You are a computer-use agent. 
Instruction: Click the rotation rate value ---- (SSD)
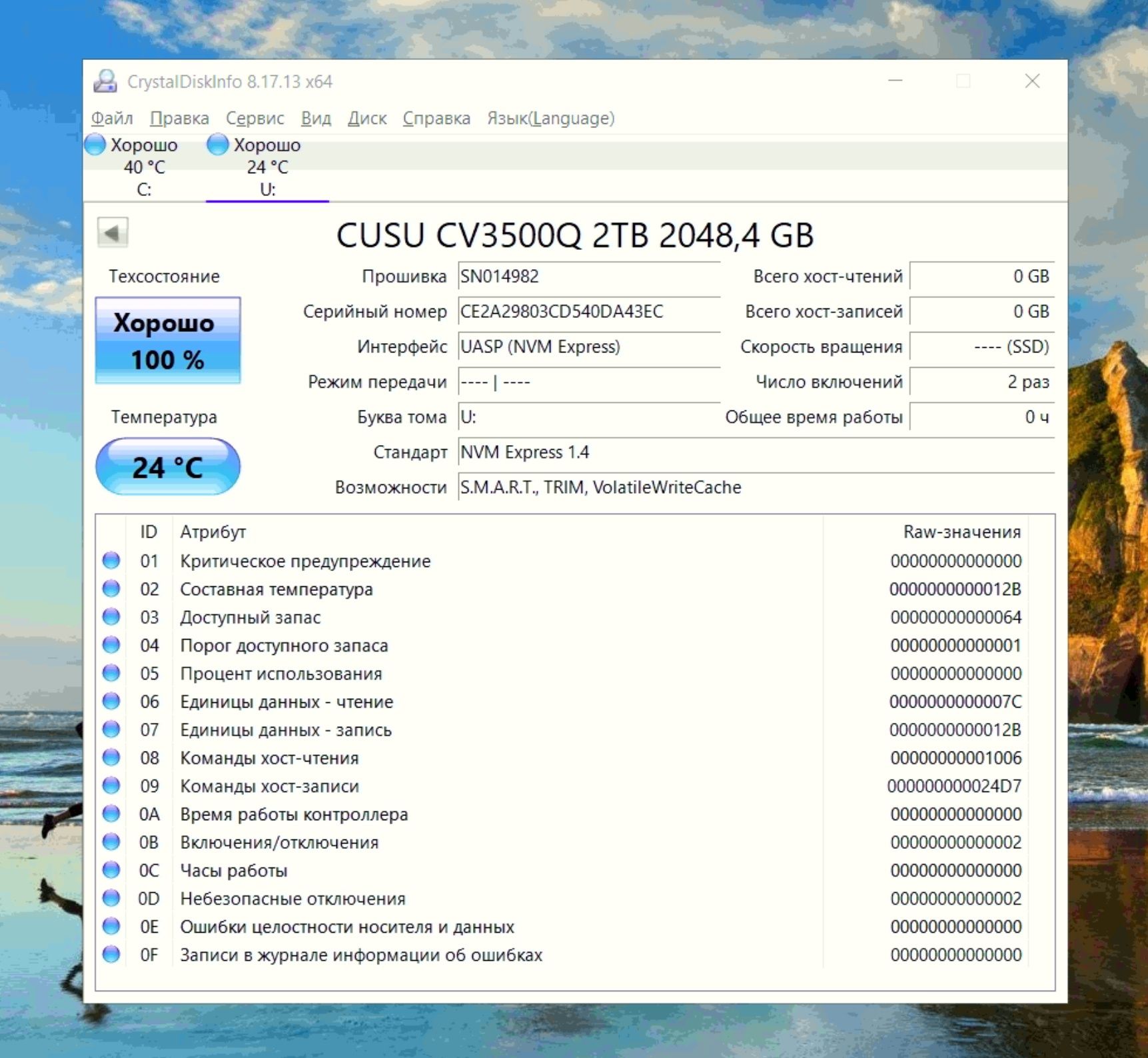[x=982, y=347]
